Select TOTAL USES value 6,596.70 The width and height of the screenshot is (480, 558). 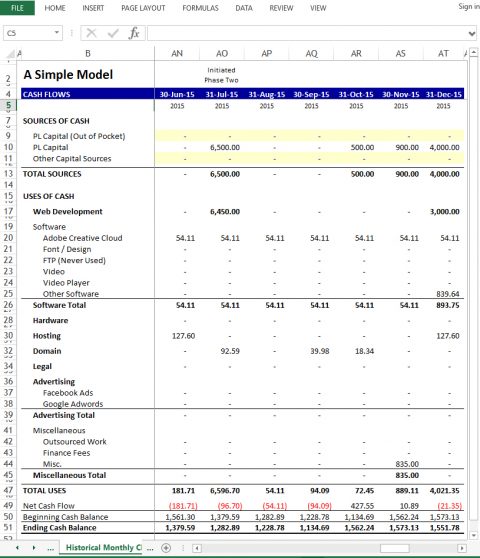click(225, 491)
